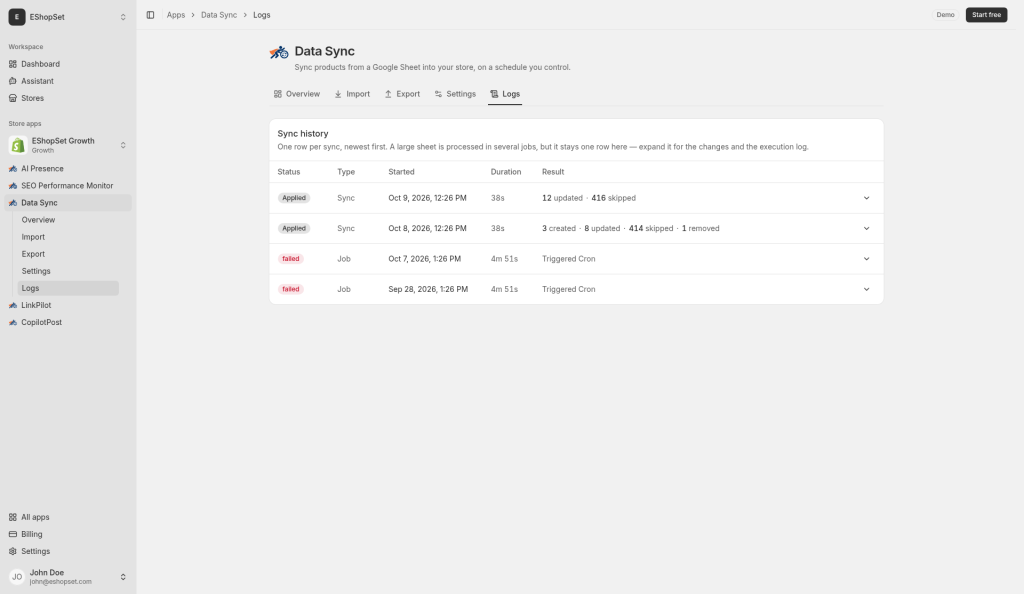Switch to the Import tab
Screen dimensions: 1024x594
pos(352,94)
